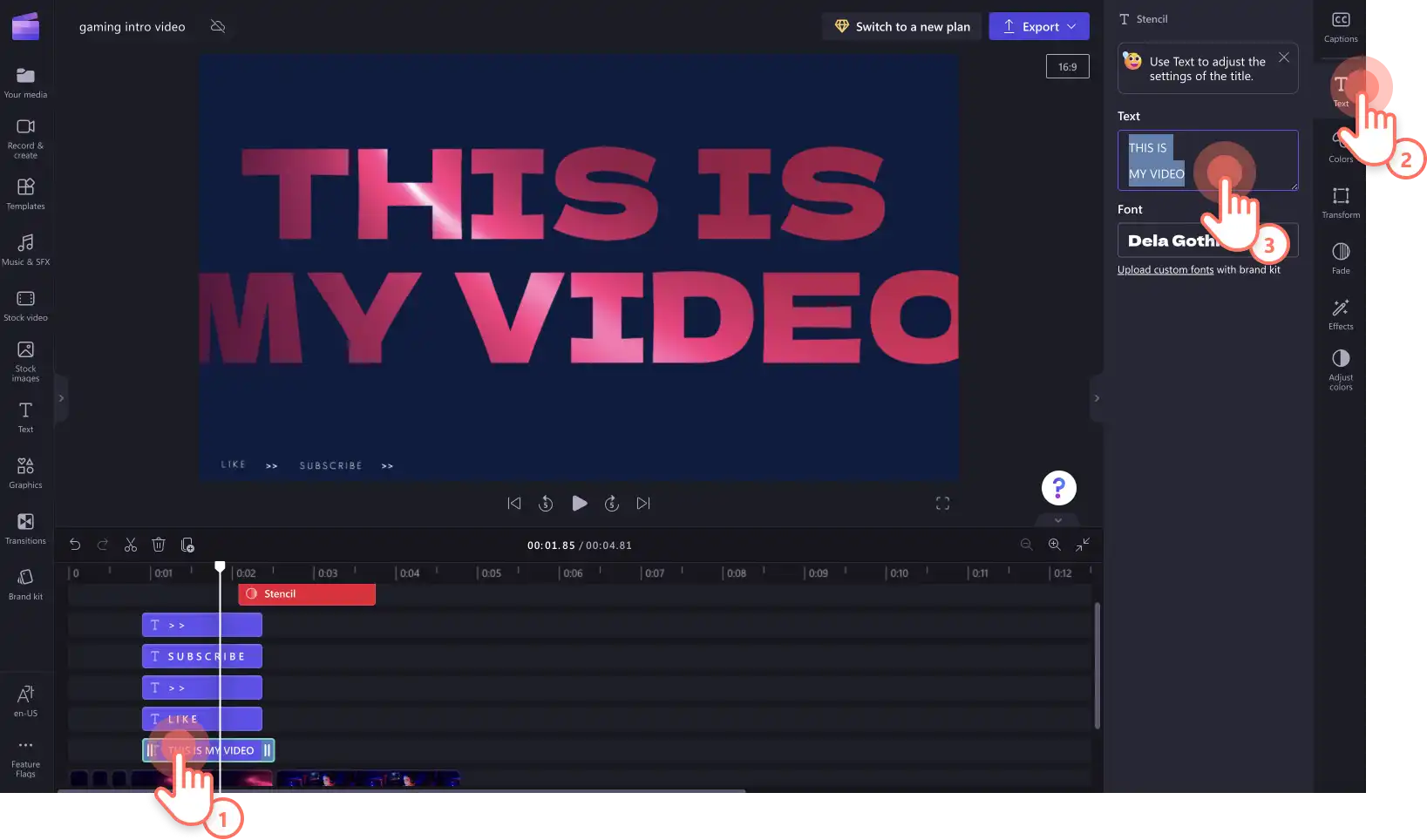The height and width of the screenshot is (840, 1427).
Task: Click the red Stencil clip on timeline
Action: coord(307,594)
